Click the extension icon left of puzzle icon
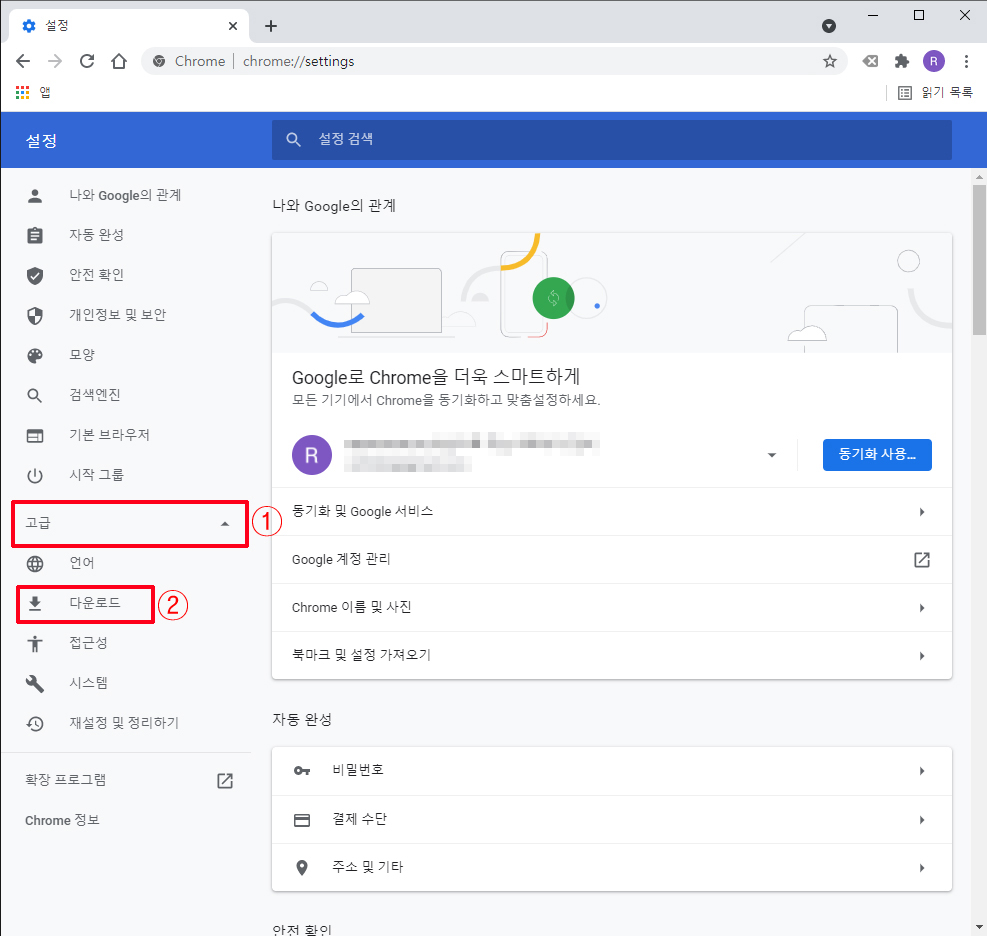The height and width of the screenshot is (936, 987). click(x=870, y=61)
